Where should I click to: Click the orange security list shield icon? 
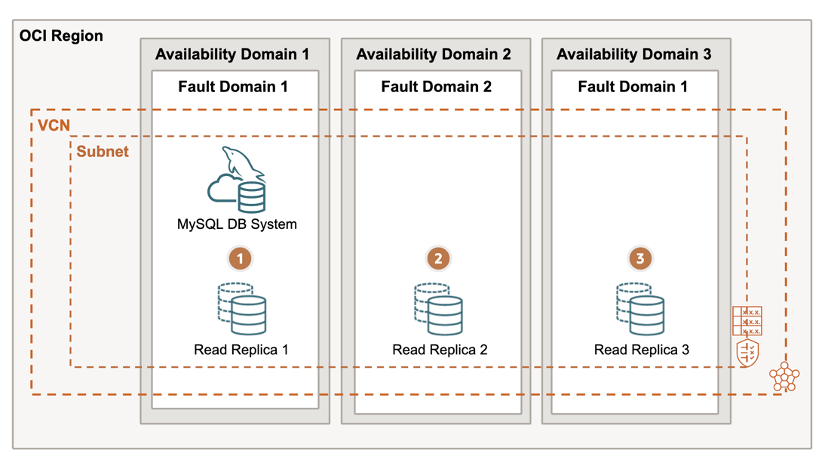pyautogui.click(x=748, y=353)
